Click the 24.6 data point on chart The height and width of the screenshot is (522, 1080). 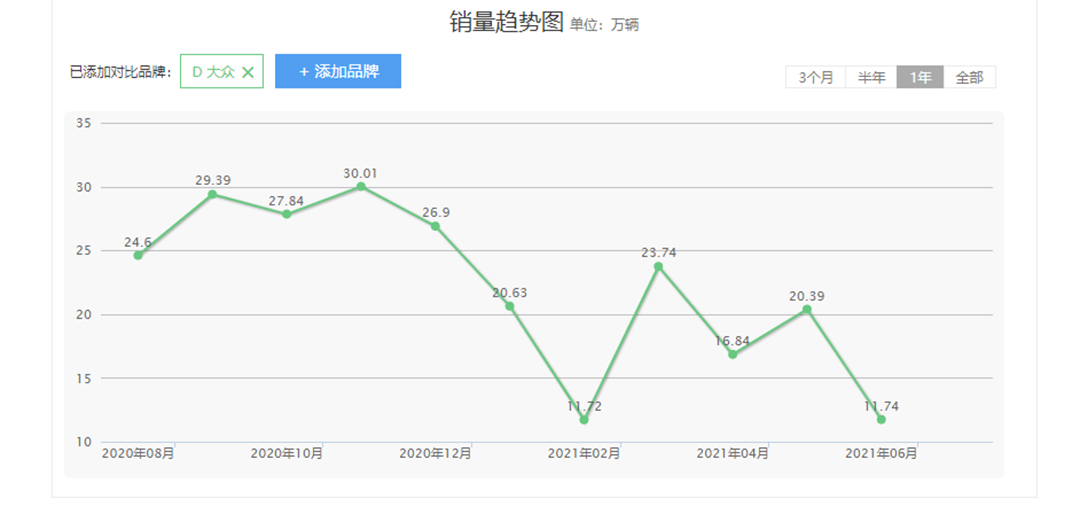138,255
